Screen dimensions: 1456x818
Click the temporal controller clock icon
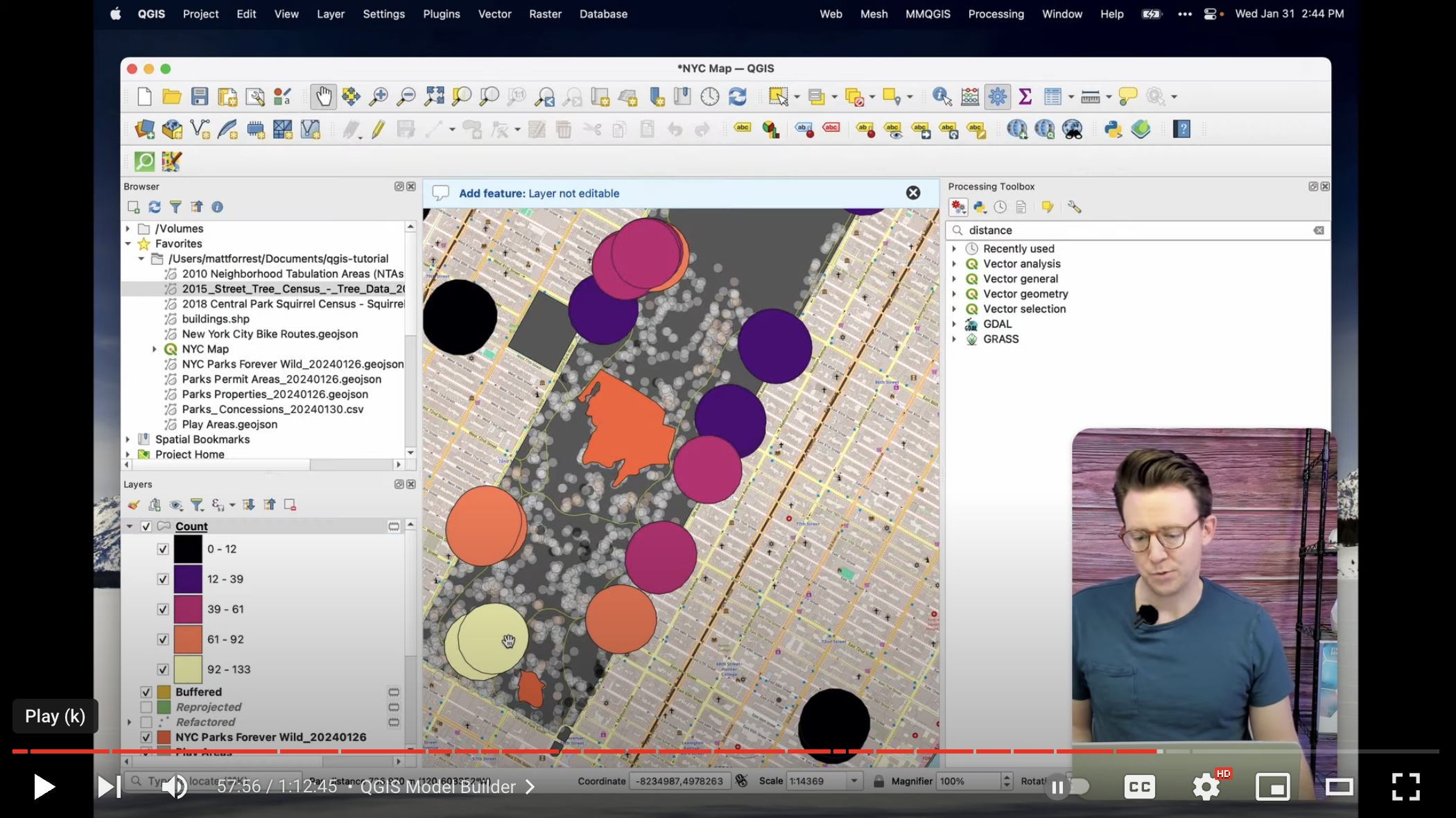[709, 96]
